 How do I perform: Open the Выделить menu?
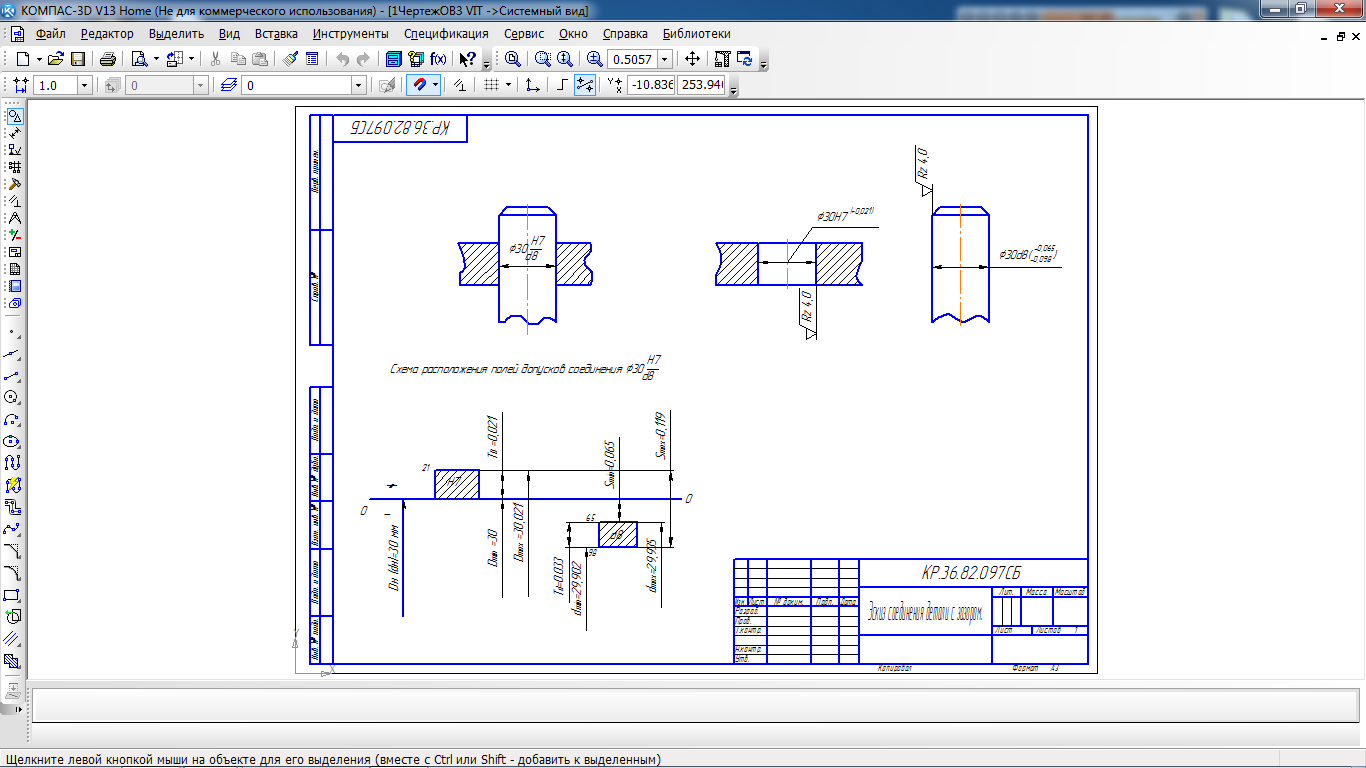point(177,34)
